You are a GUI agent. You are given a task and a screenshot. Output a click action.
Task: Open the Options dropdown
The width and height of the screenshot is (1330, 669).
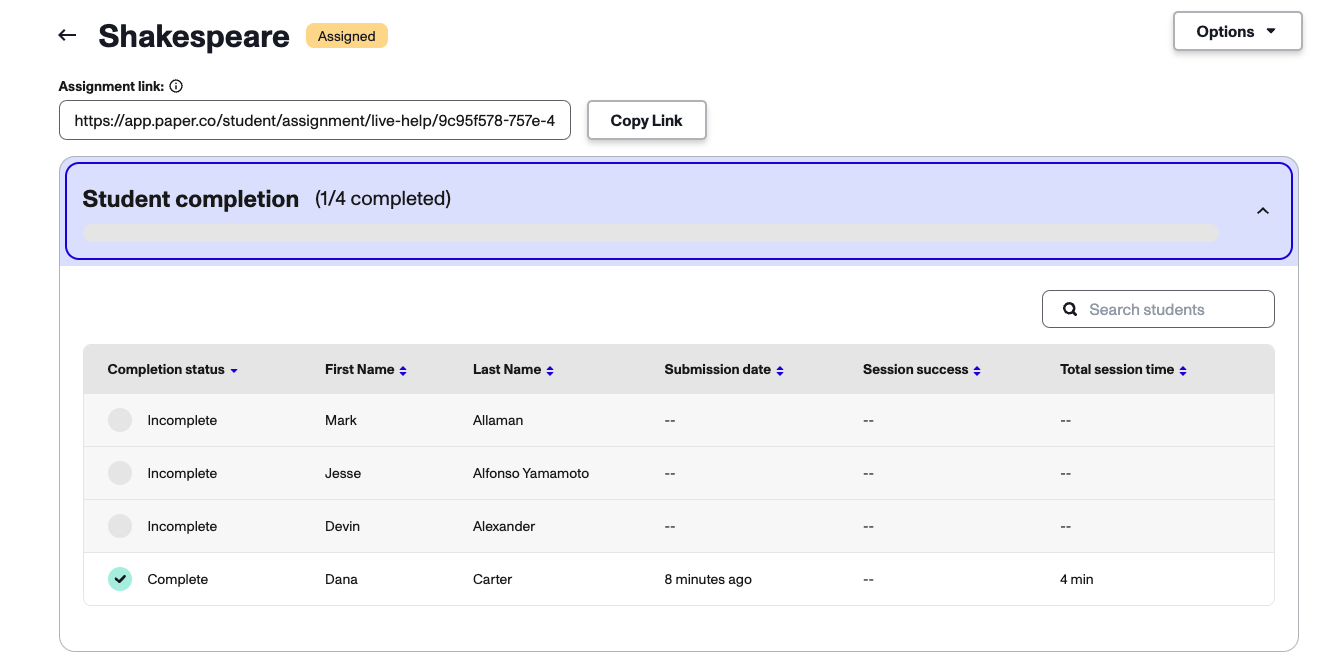click(x=1237, y=31)
